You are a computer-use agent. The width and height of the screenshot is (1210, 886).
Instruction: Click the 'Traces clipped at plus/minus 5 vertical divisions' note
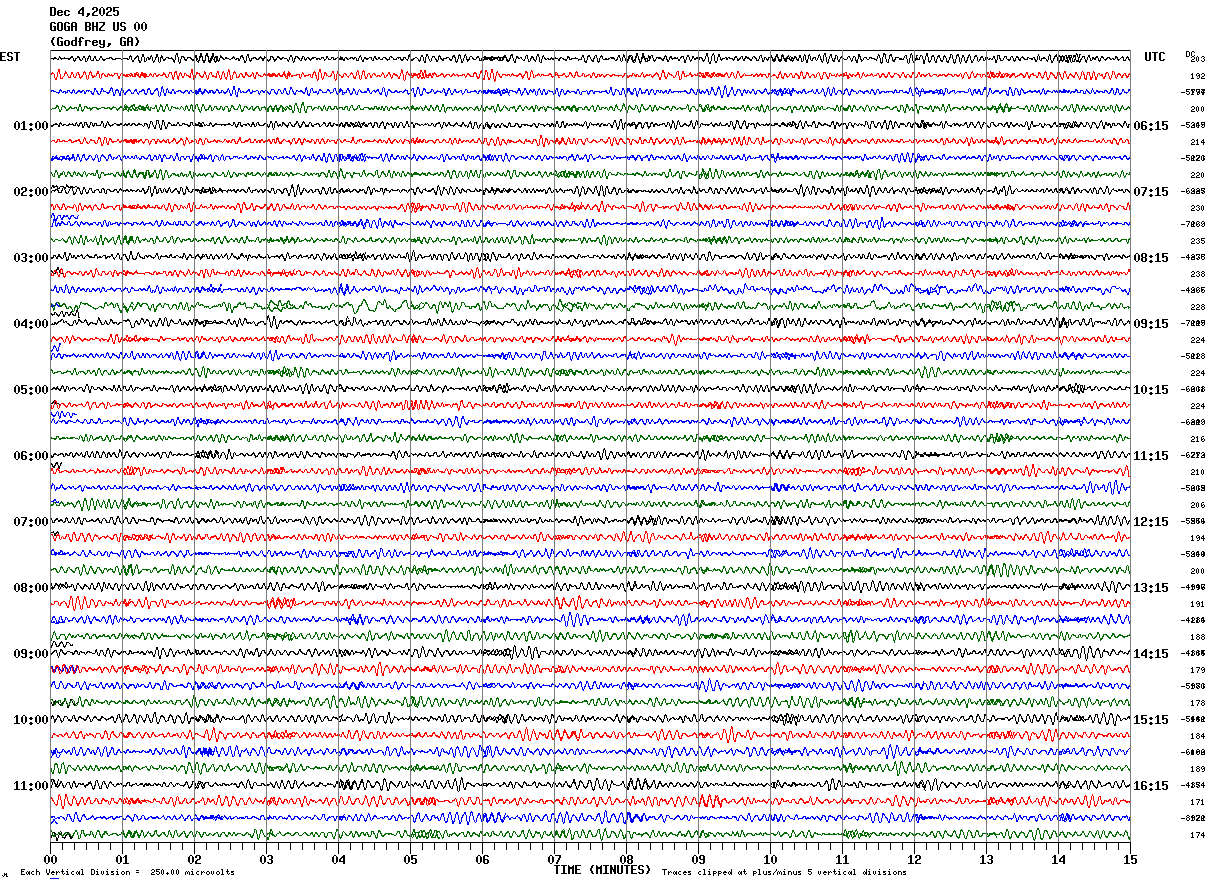[x=784, y=872]
